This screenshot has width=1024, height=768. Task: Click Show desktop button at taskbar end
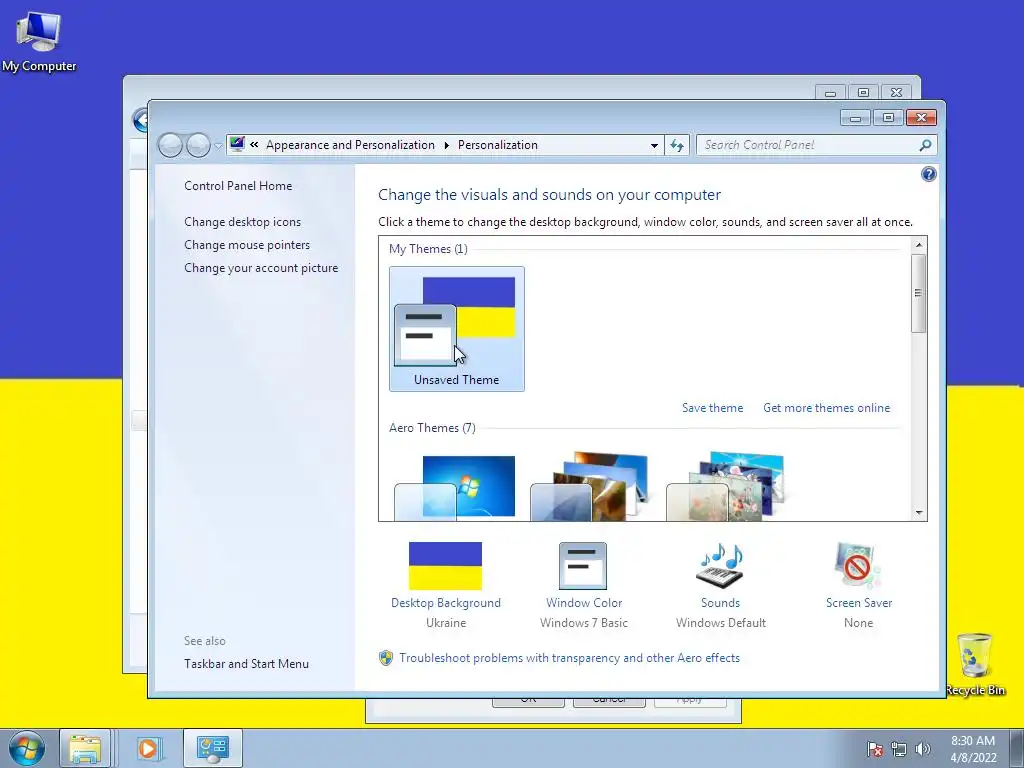point(1017,748)
